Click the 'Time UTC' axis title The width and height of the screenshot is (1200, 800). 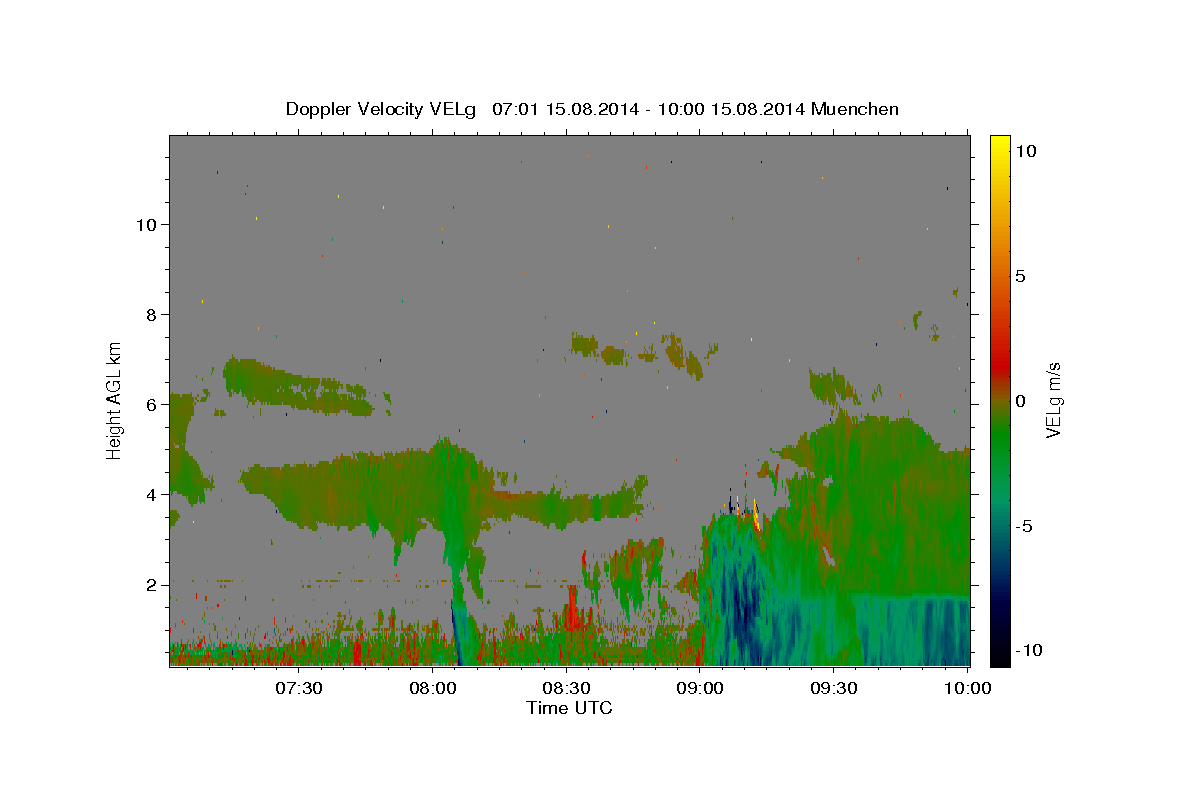pyautogui.click(x=569, y=708)
